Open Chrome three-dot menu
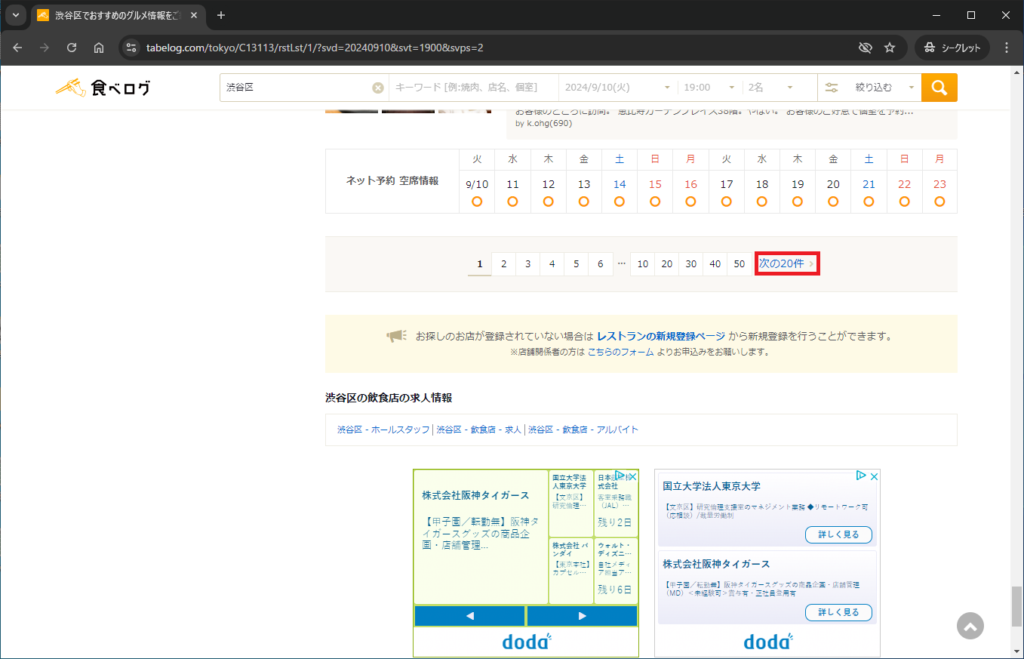Viewport: 1024px width, 659px height. pyautogui.click(x=1005, y=47)
